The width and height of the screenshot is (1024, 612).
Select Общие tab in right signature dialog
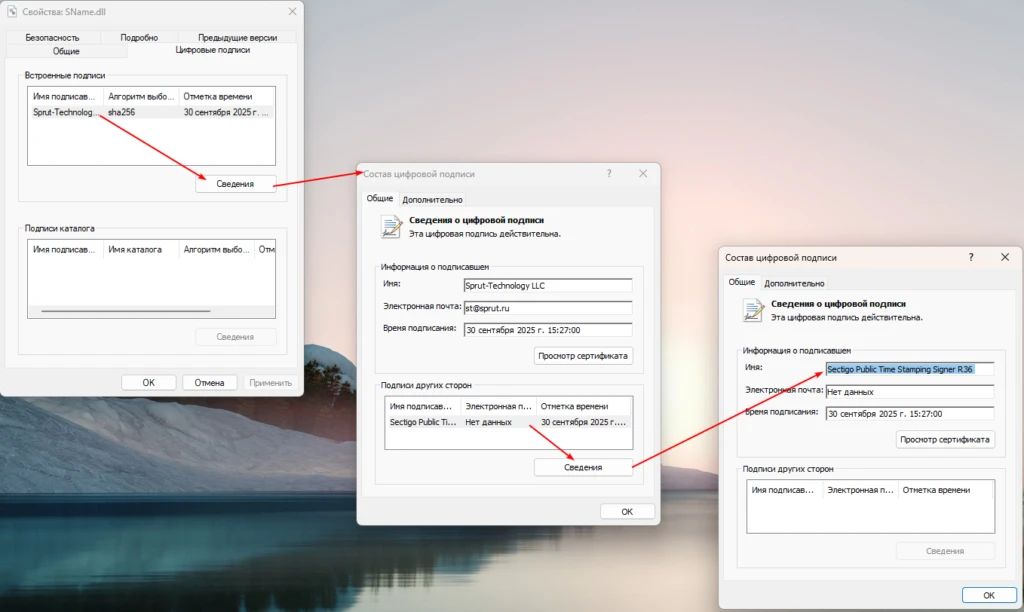pyautogui.click(x=741, y=282)
